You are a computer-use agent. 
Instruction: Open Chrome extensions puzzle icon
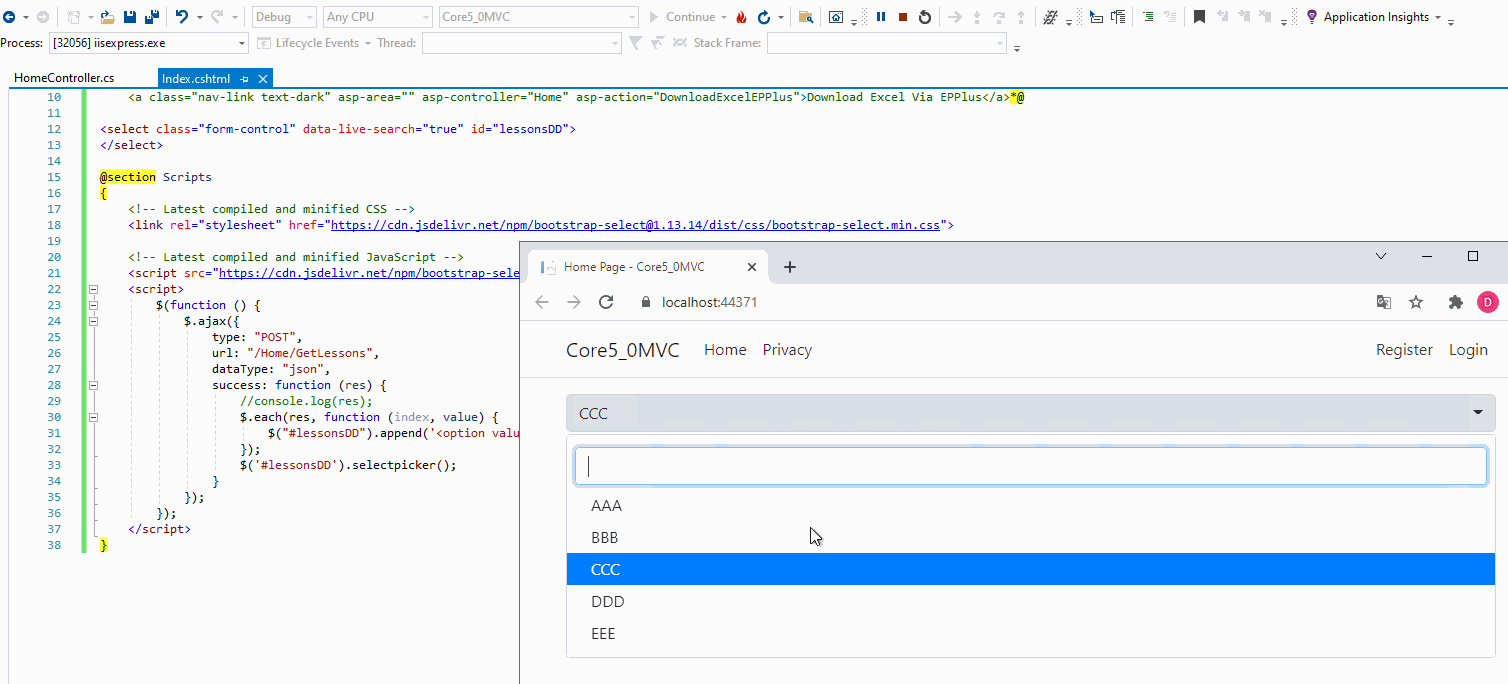point(1455,302)
